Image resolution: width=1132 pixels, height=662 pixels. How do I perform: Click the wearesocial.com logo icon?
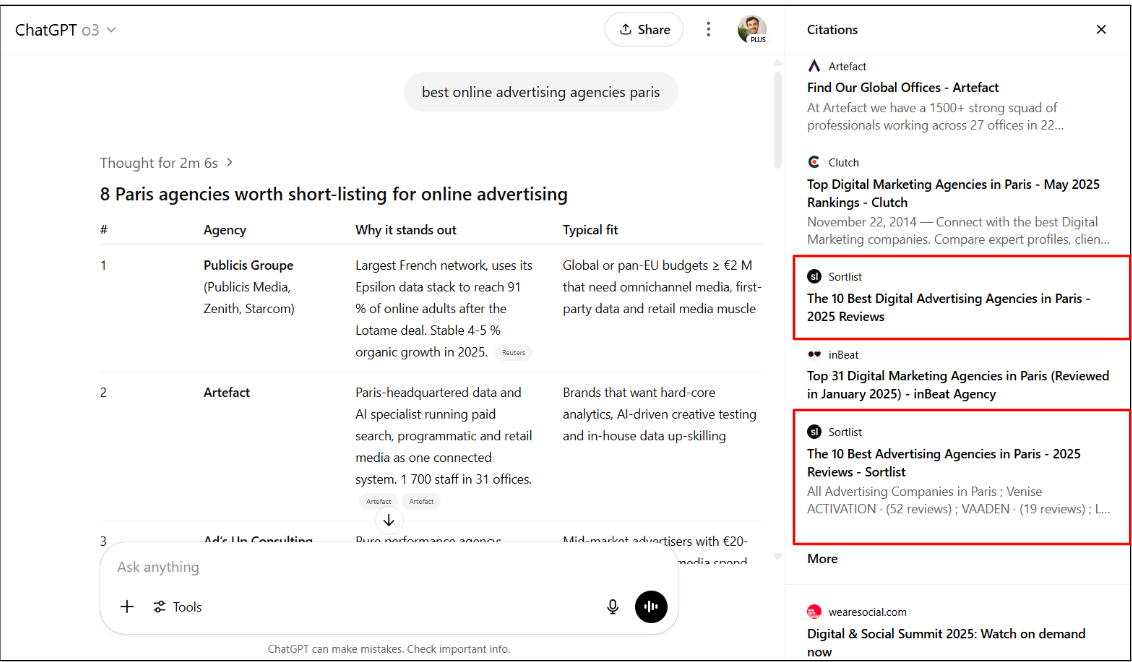814,611
